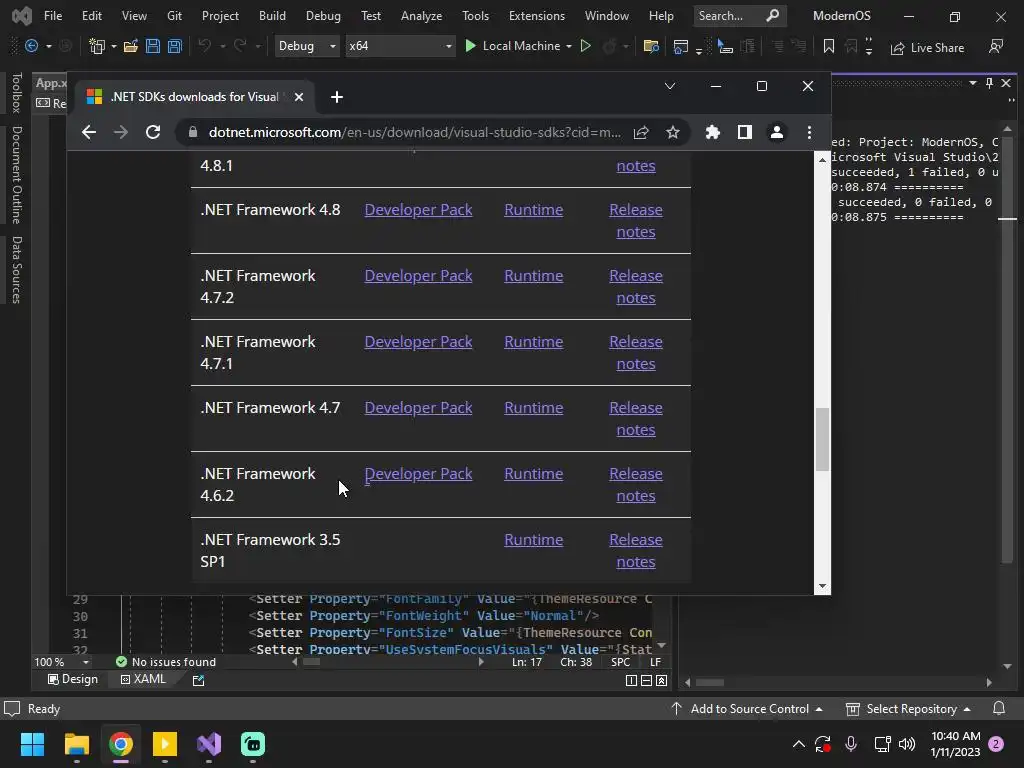
Task: Click the No issues found status indicator
Action: coord(166,662)
